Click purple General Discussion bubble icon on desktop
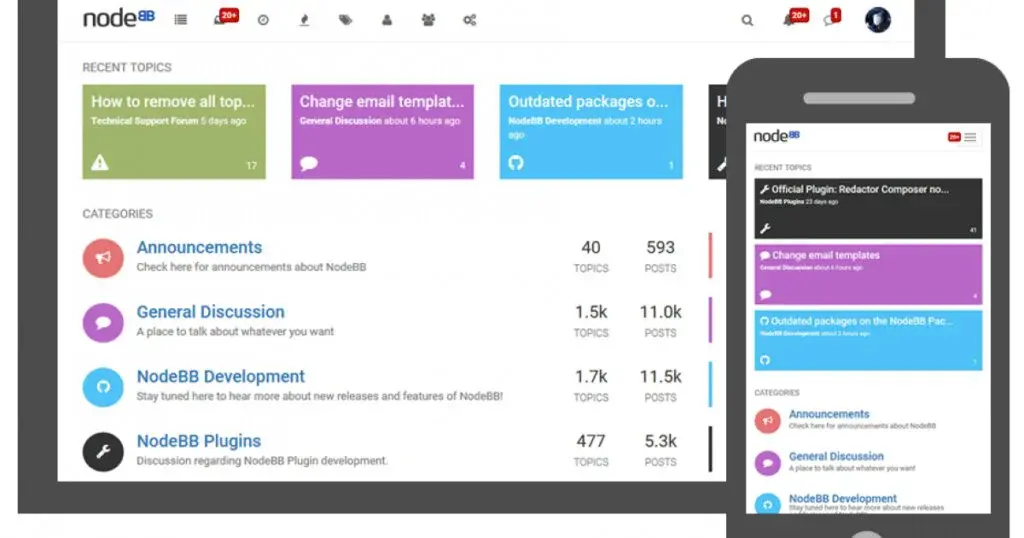Image resolution: width=1024 pixels, height=538 pixels. tap(103, 323)
